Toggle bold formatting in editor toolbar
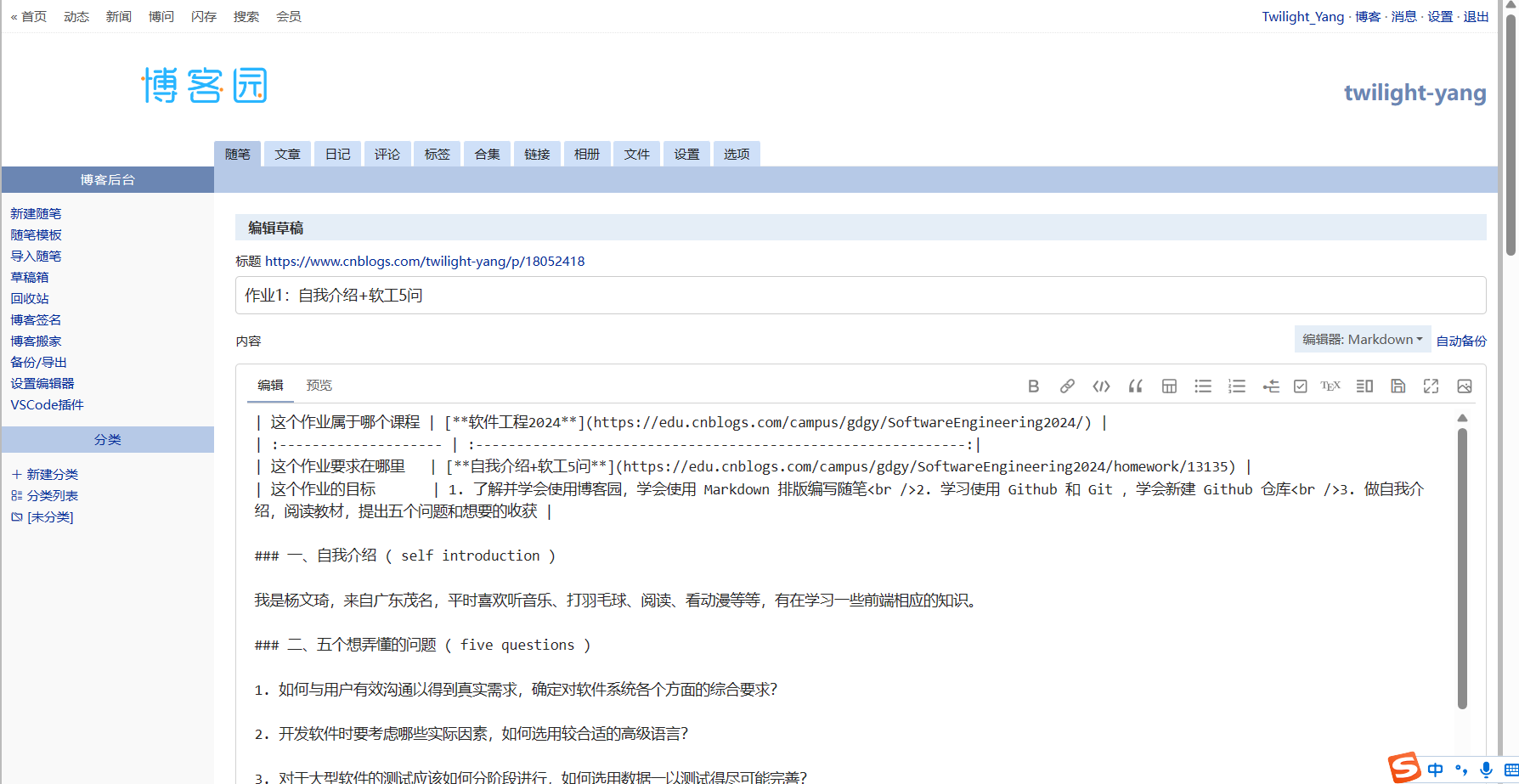The width and height of the screenshot is (1519, 784). click(1033, 386)
